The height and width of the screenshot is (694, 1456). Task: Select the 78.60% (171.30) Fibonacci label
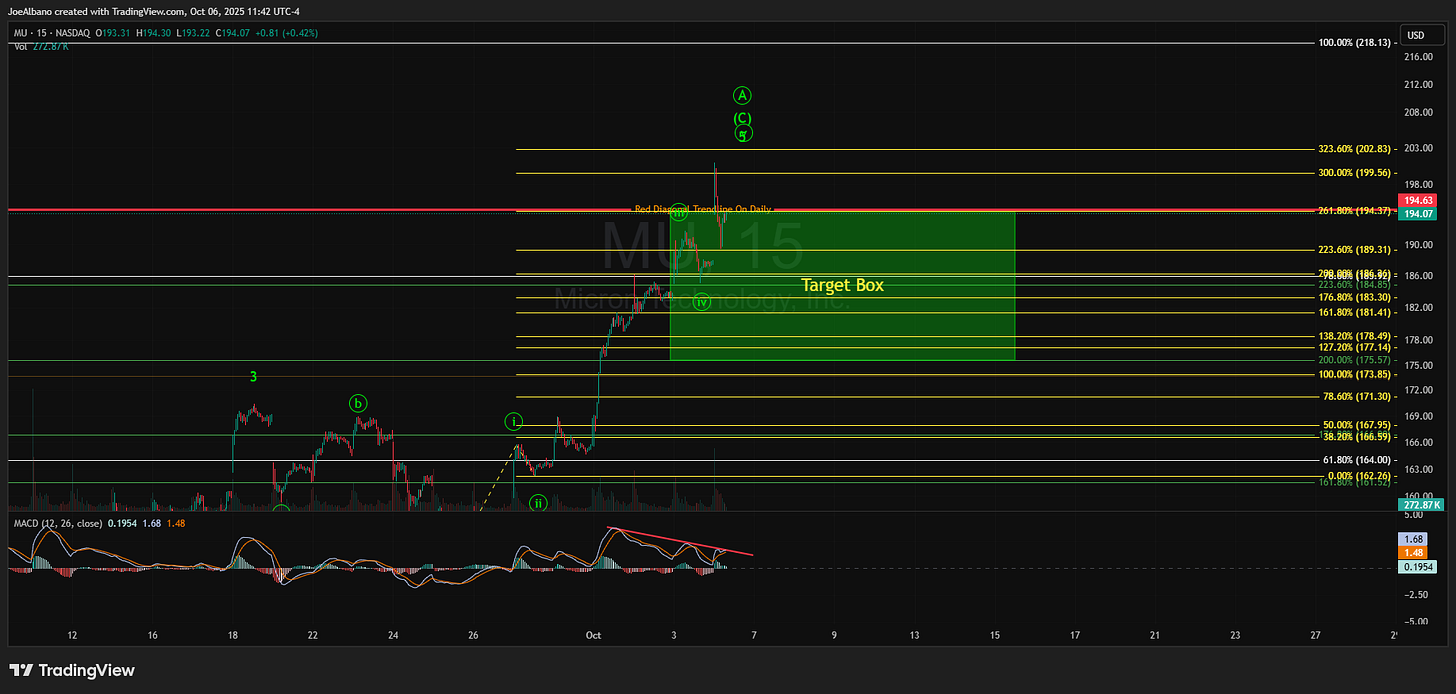tap(1355, 397)
